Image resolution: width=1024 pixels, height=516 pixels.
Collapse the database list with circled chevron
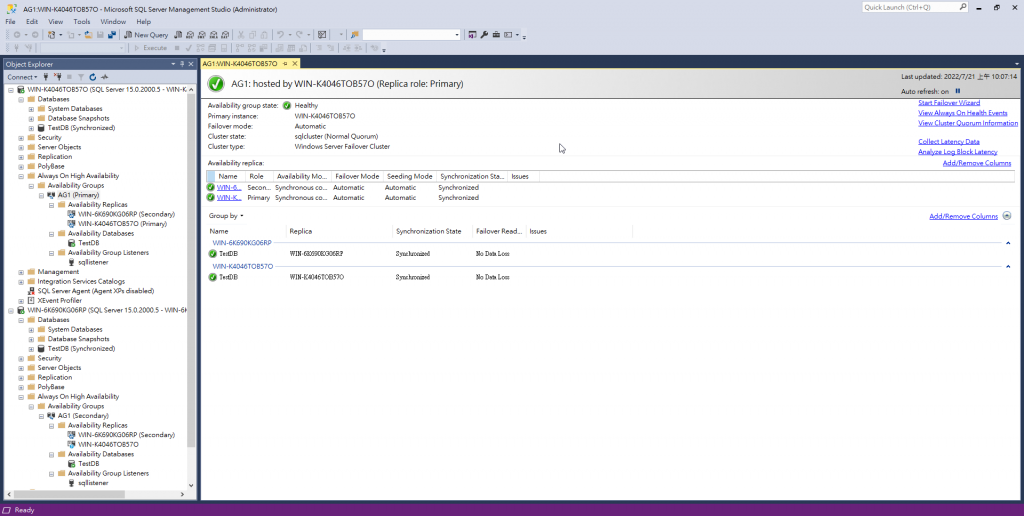[x=1006, y=216]
